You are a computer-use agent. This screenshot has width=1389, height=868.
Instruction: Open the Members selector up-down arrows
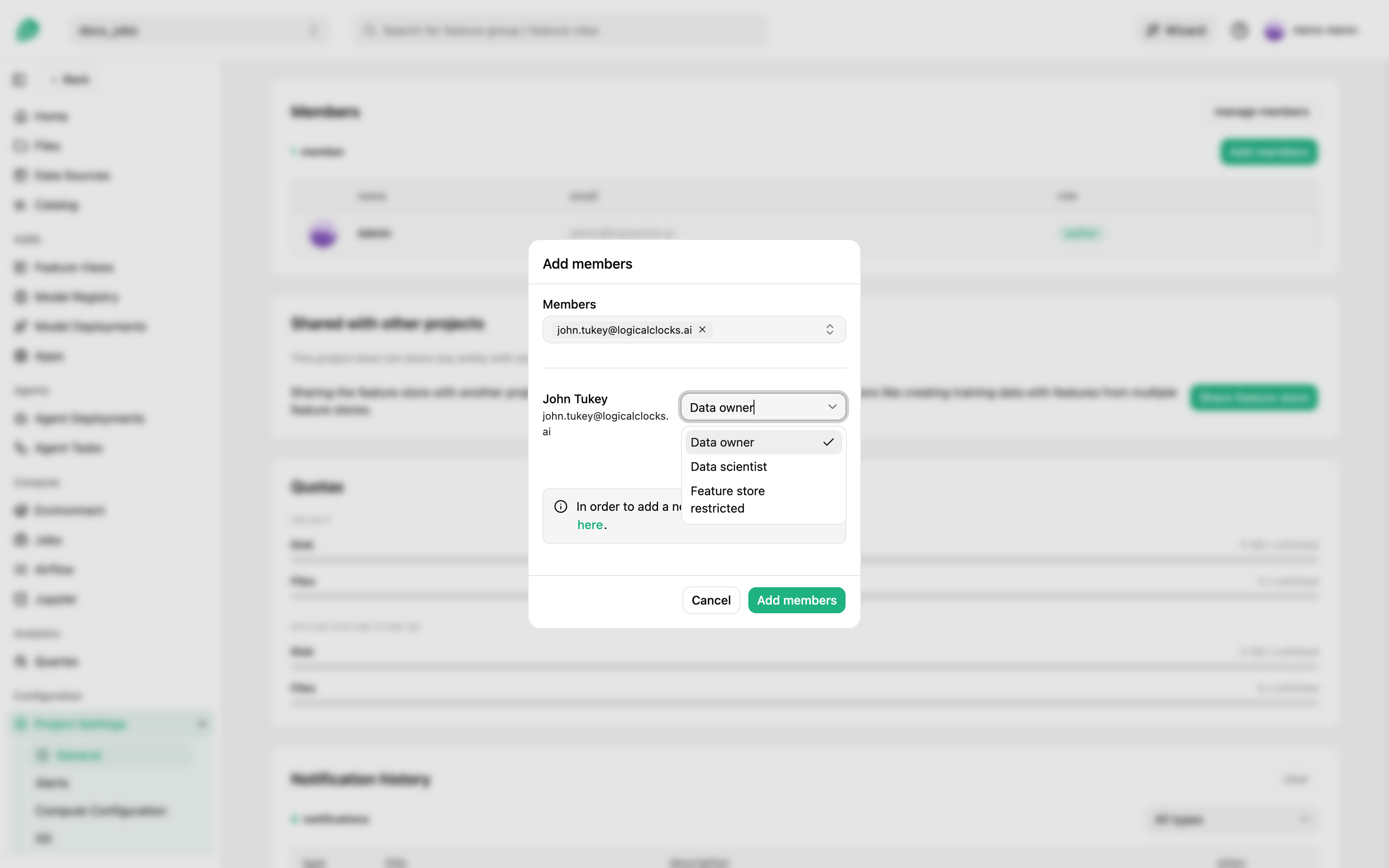[x=829, y=329]
